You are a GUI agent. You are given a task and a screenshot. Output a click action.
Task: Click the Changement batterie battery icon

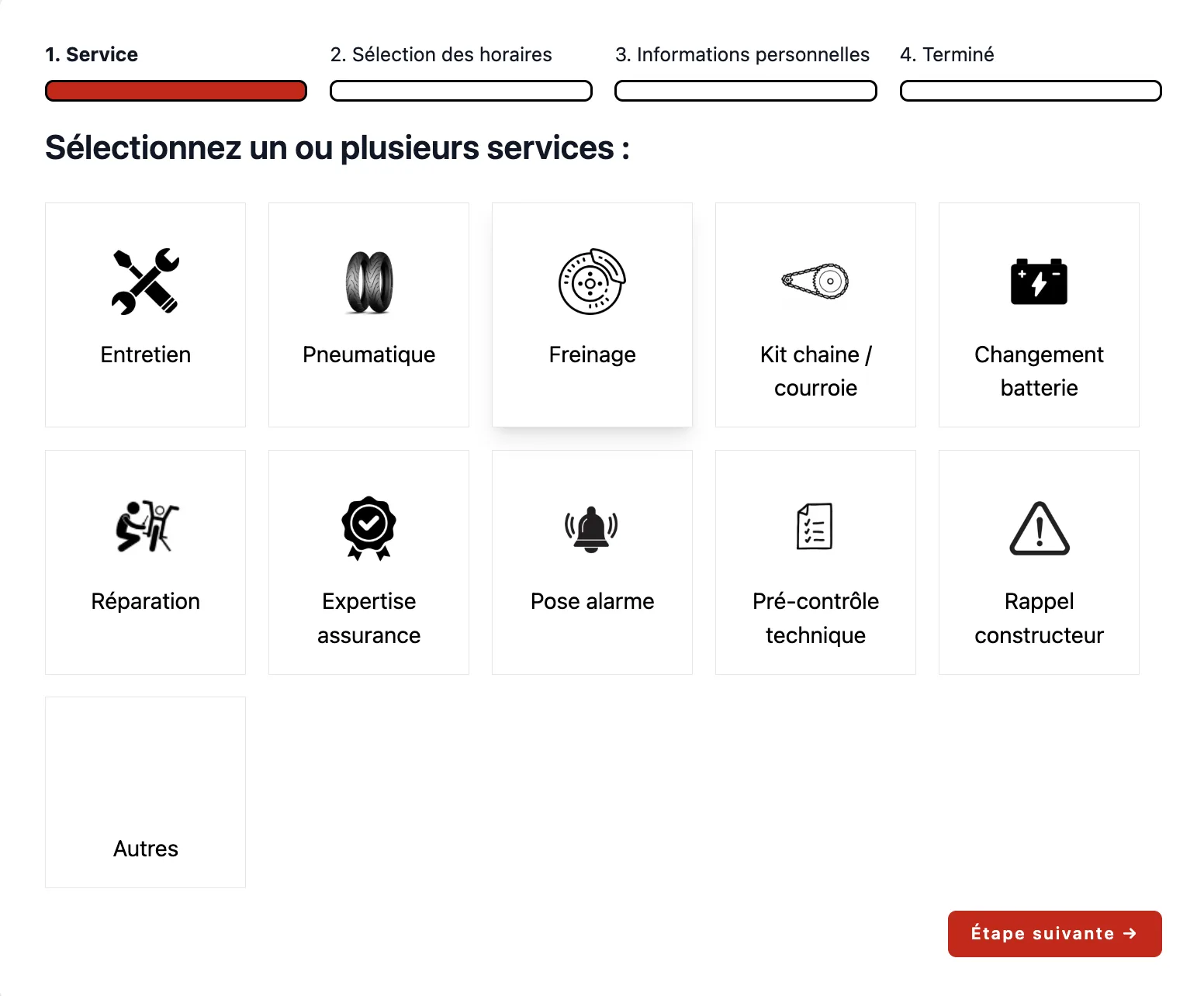pyautogui.click(x=1039, y=282)
